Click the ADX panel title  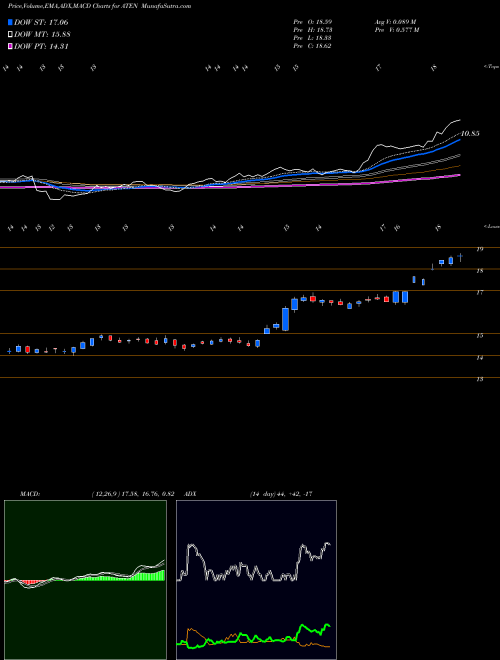tap(191, 494)
